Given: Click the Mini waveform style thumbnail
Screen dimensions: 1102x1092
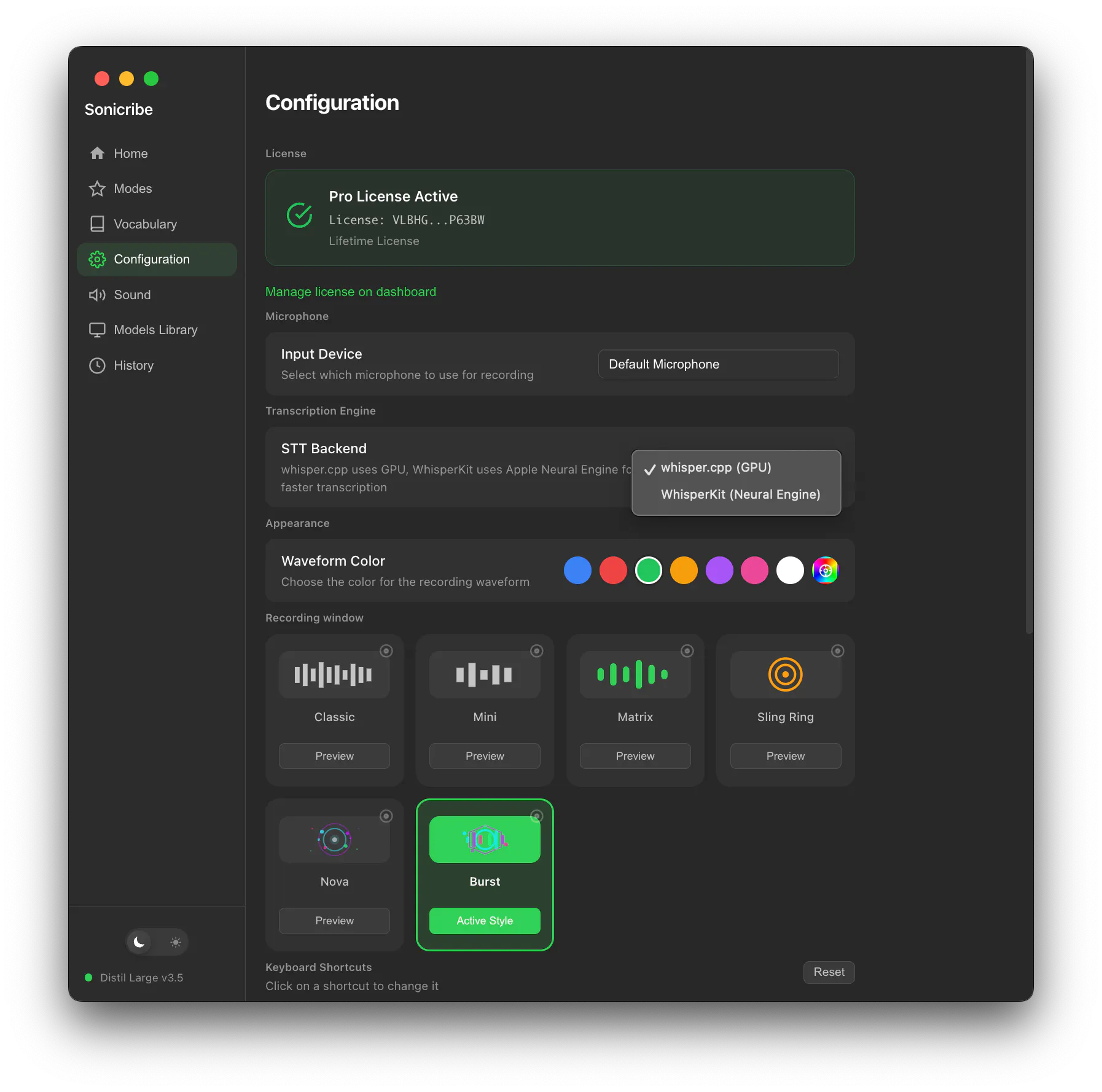Looking at the screenshot, I should 485,674.
